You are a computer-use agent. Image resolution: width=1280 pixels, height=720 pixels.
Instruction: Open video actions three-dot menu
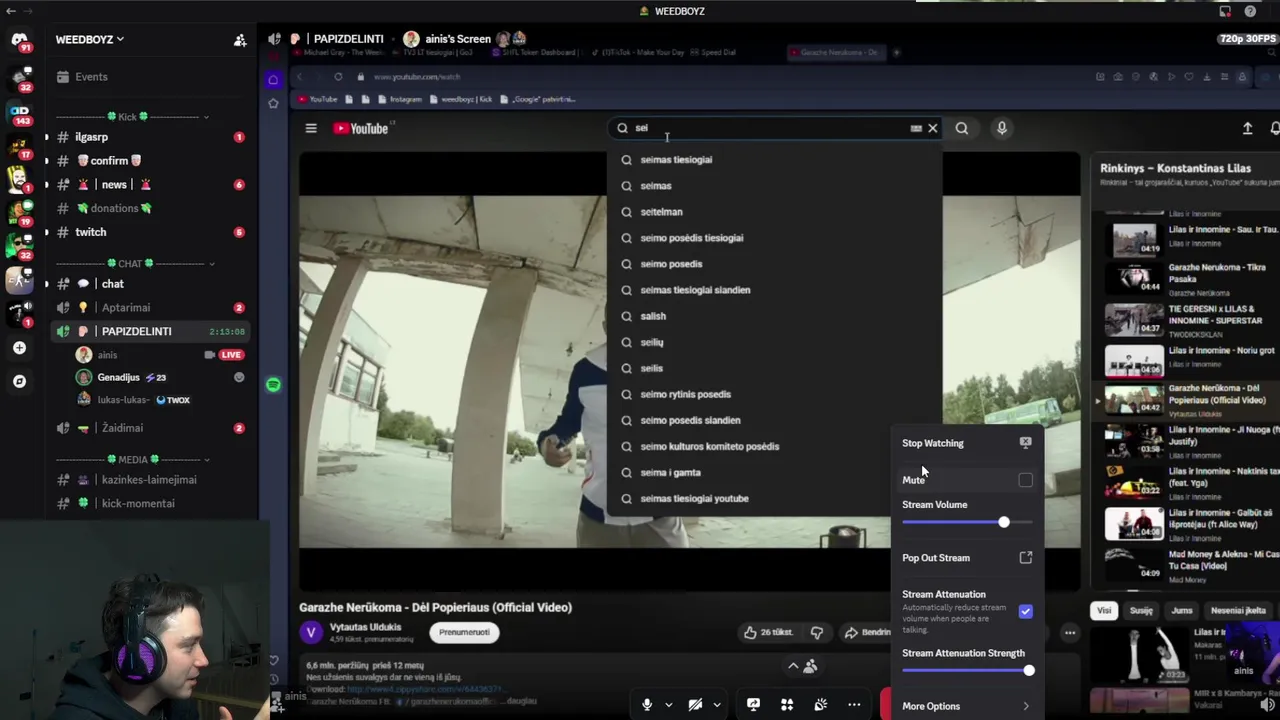[1069, 632]
